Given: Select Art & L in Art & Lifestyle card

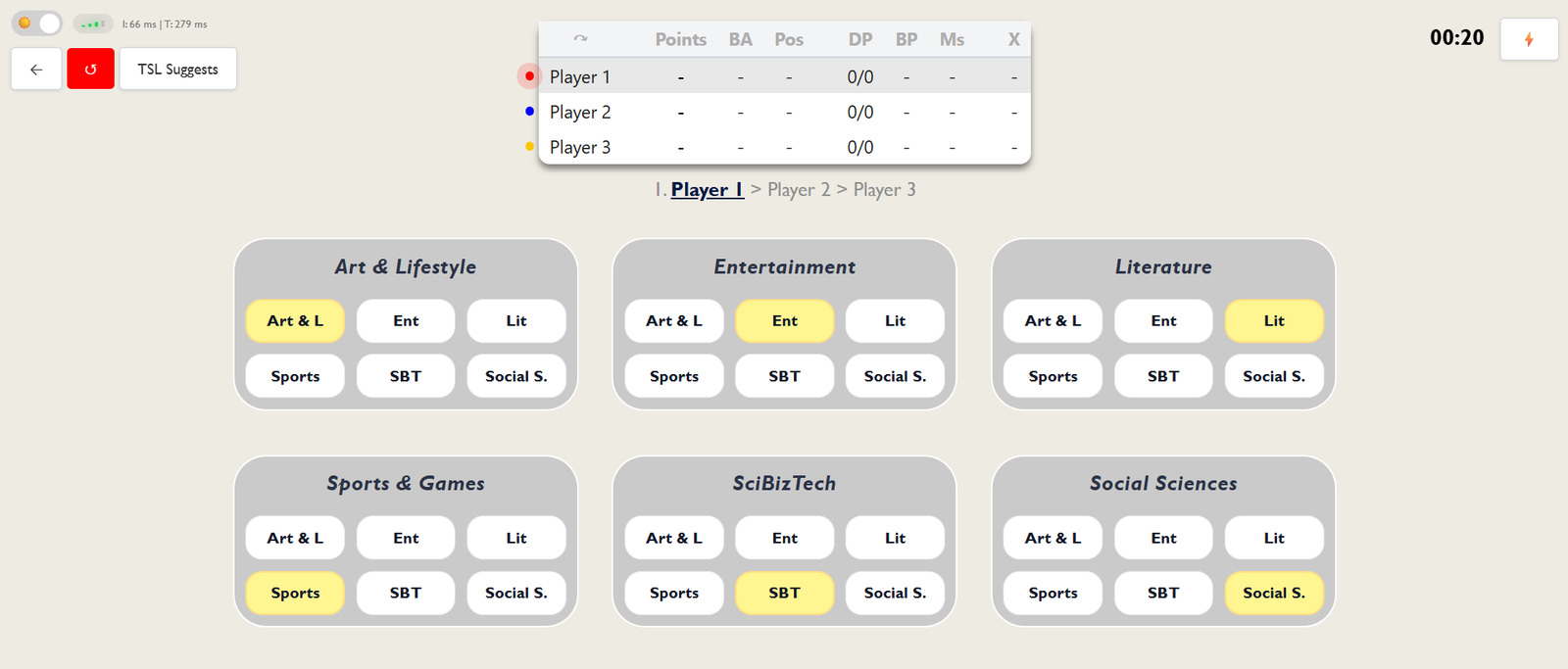Looking at the screenshot, I should coord(295,321).
